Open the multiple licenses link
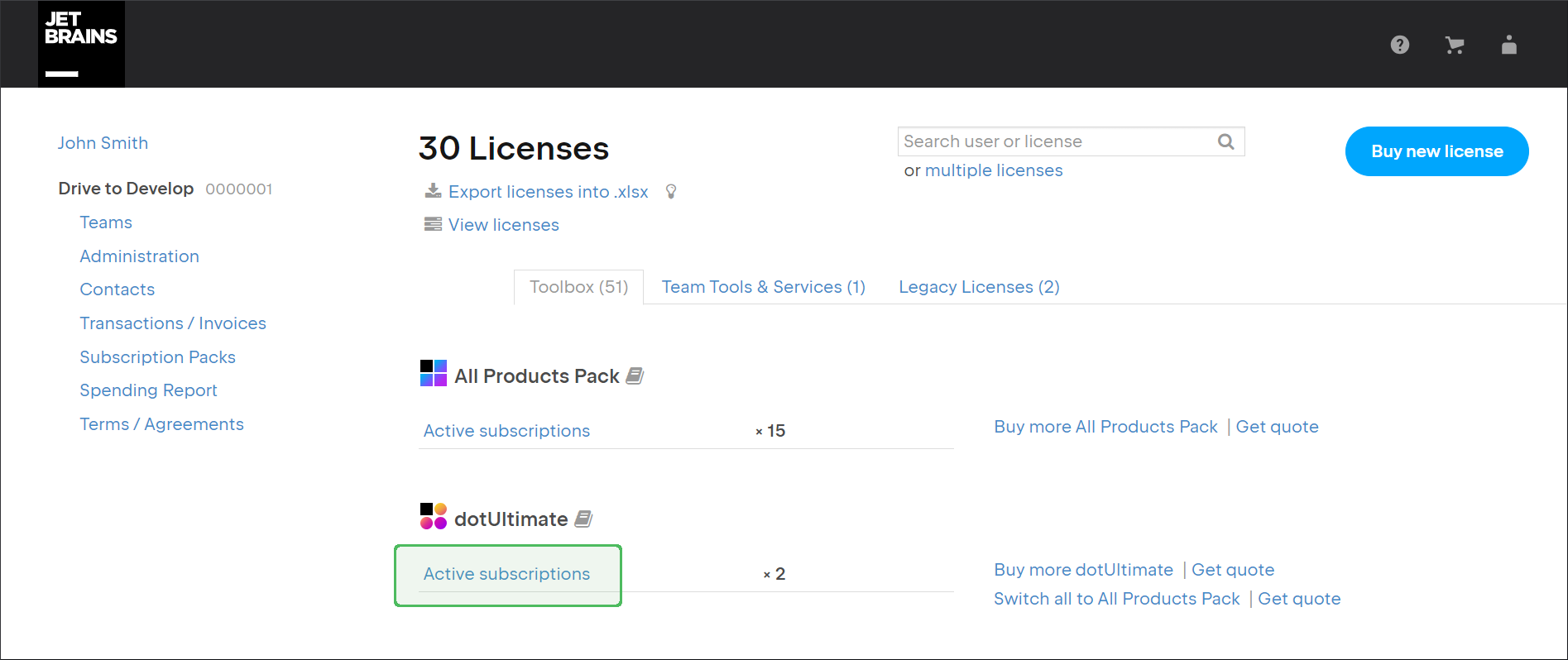The image size is (1568, 660). coord(994,170)
